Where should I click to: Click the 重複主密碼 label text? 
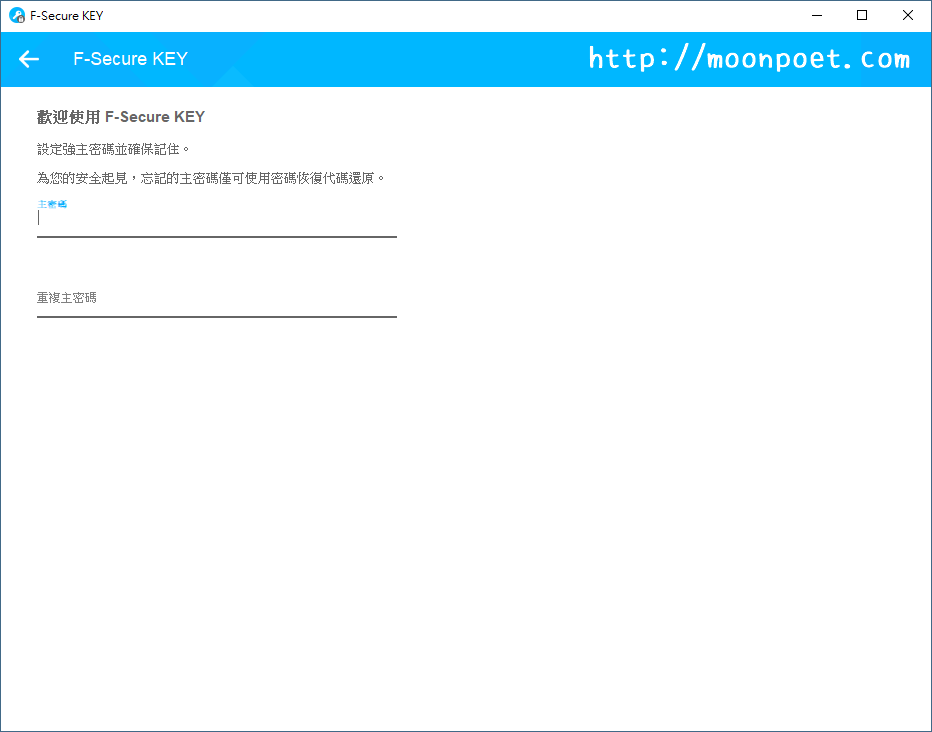click(x=67, y=297)
